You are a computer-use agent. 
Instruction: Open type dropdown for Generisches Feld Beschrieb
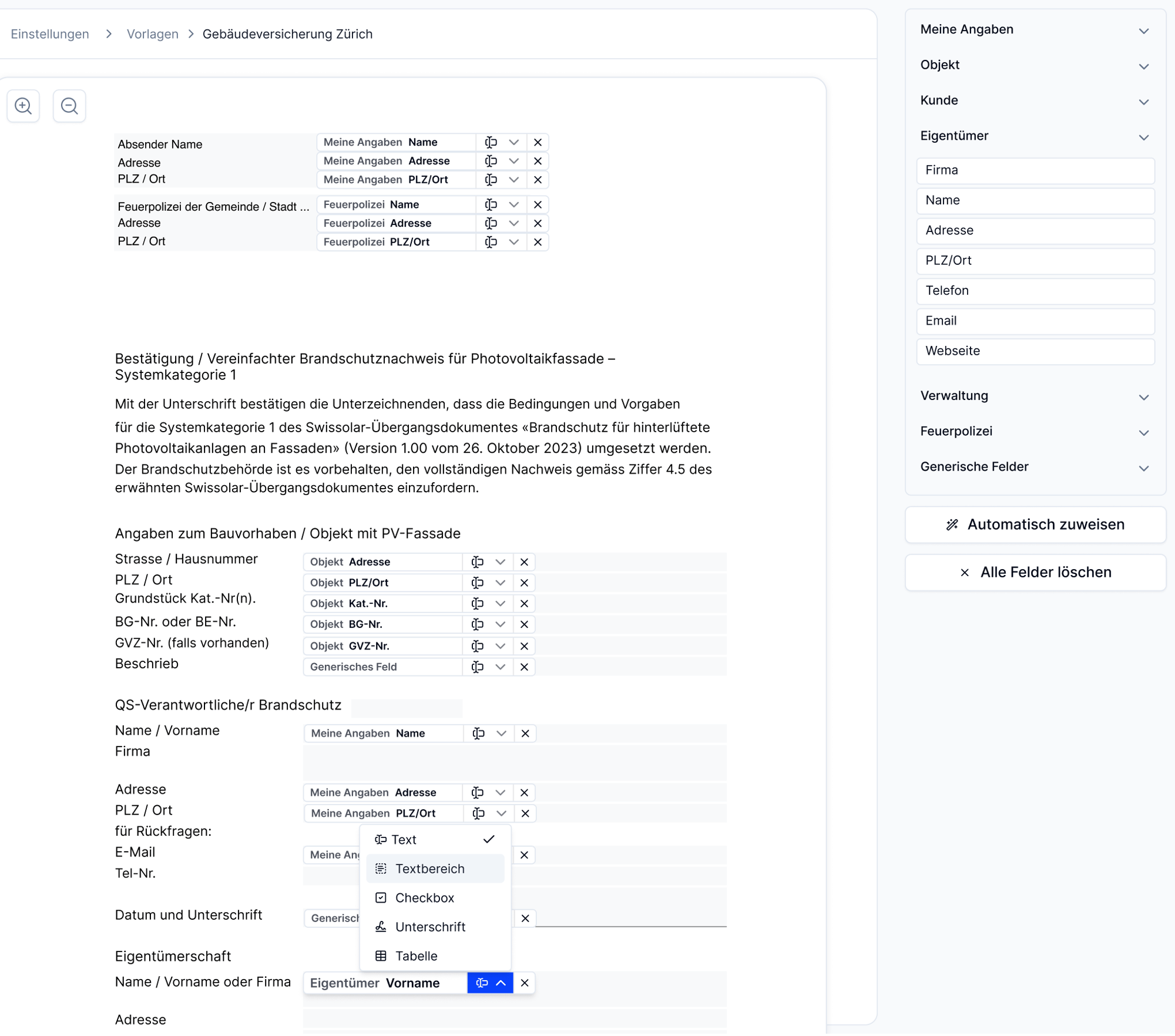pyautogui.click(x=501, y=667)
